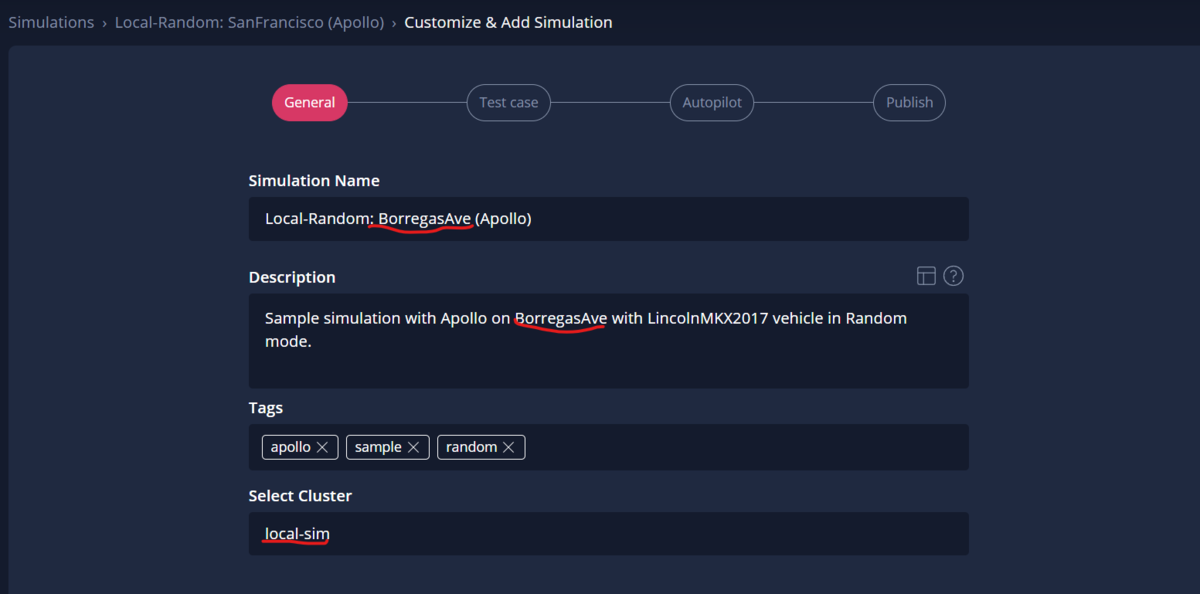Viewport: 1200px width, 594px height.
Task: Click empty space in the Tags field
Action: (745, 447)
